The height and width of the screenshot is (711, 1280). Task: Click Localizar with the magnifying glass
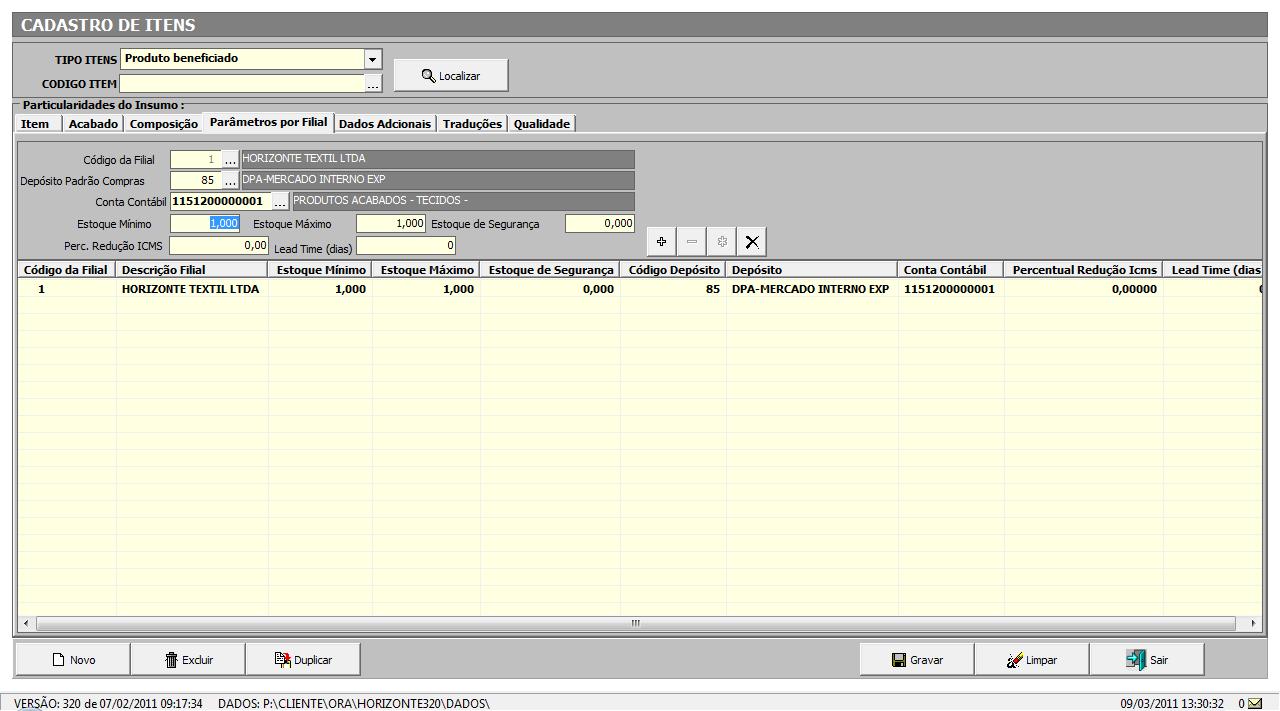pyautogui.click(x=451, y=76)
